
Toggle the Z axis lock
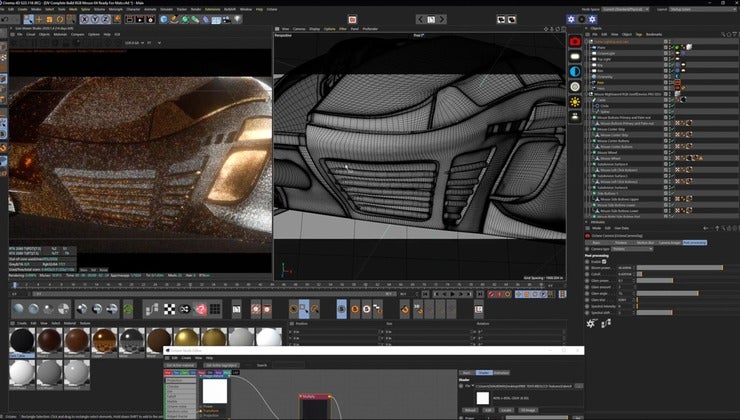[x=105, y=19]
